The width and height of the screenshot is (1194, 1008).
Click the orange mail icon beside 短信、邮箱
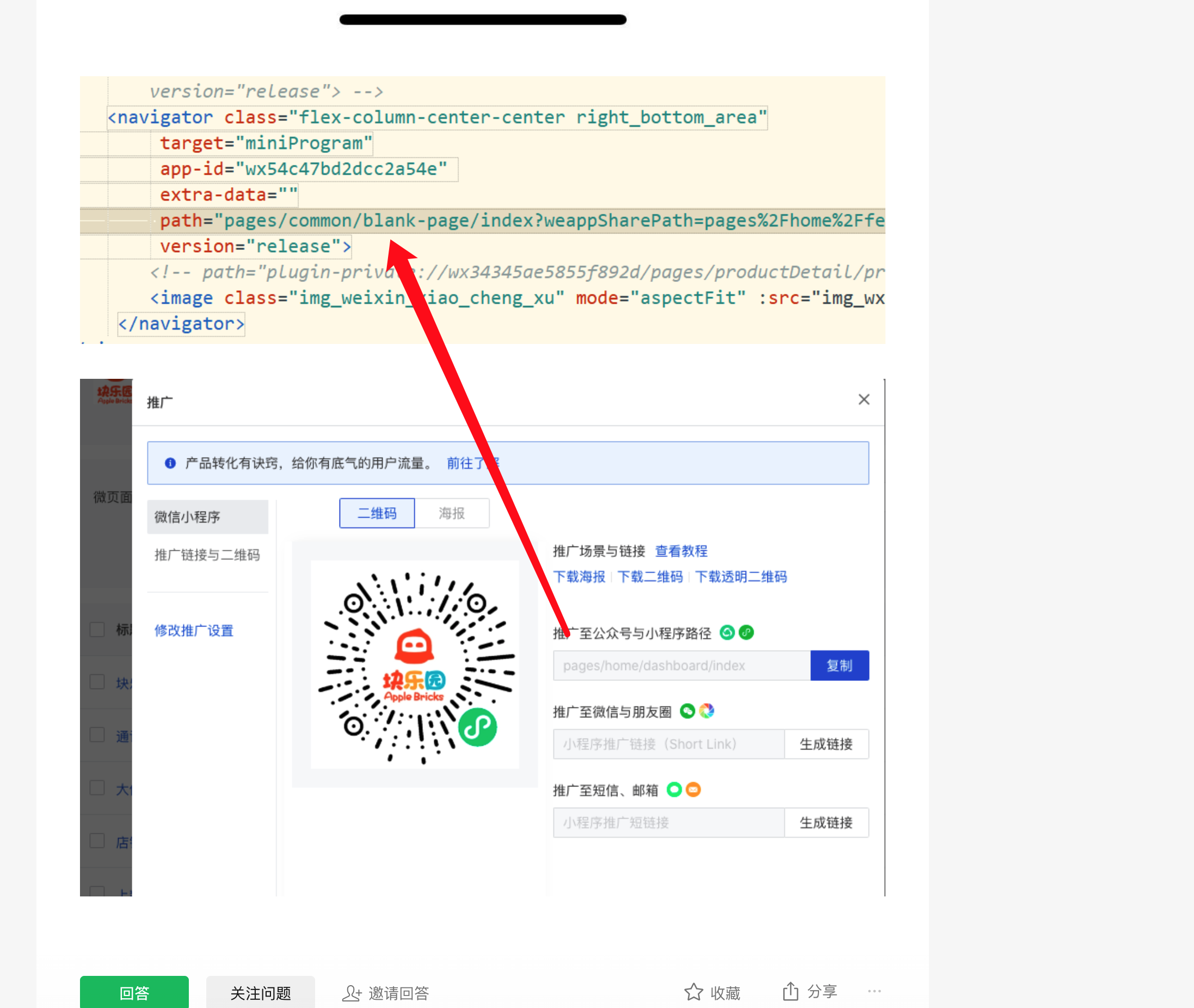coord(693,790)
